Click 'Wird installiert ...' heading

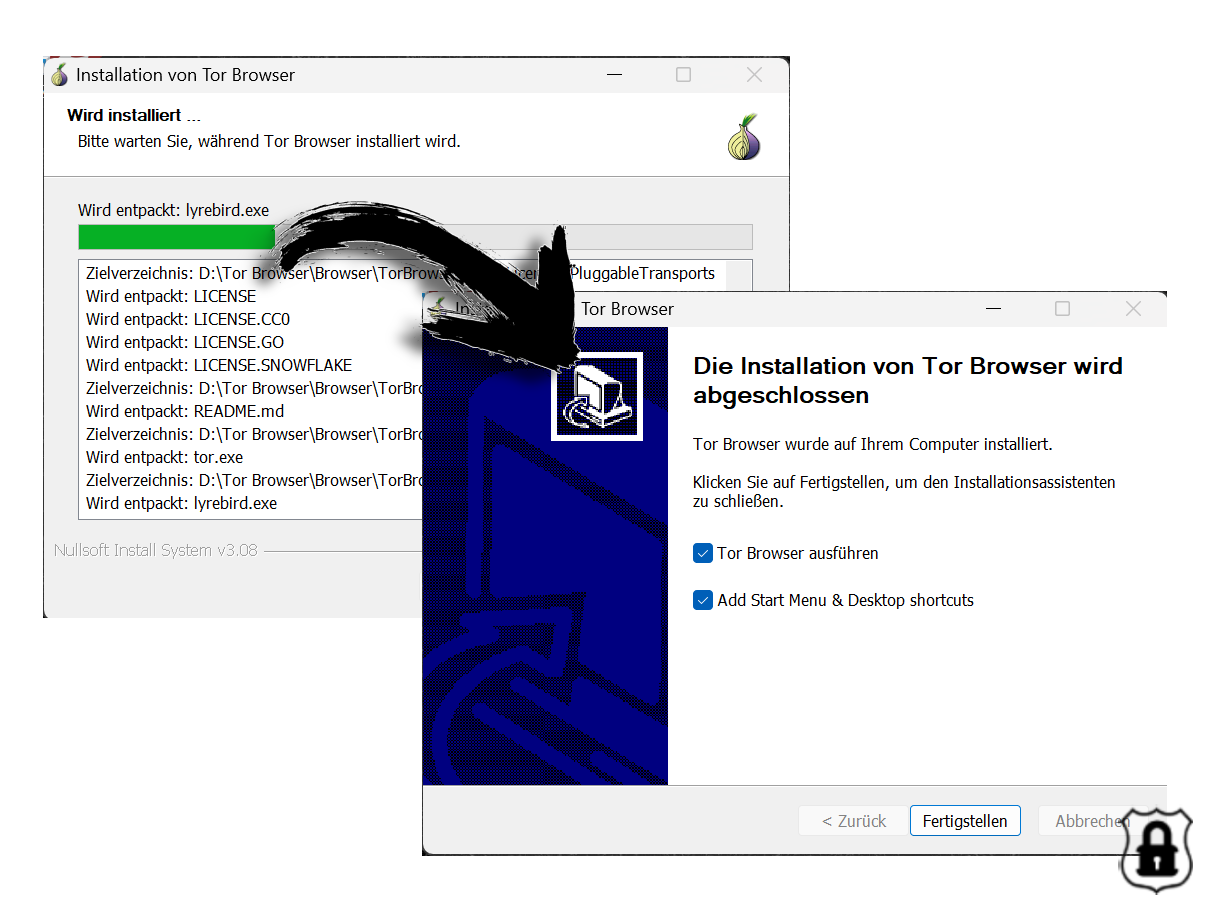tap(134, 116)
